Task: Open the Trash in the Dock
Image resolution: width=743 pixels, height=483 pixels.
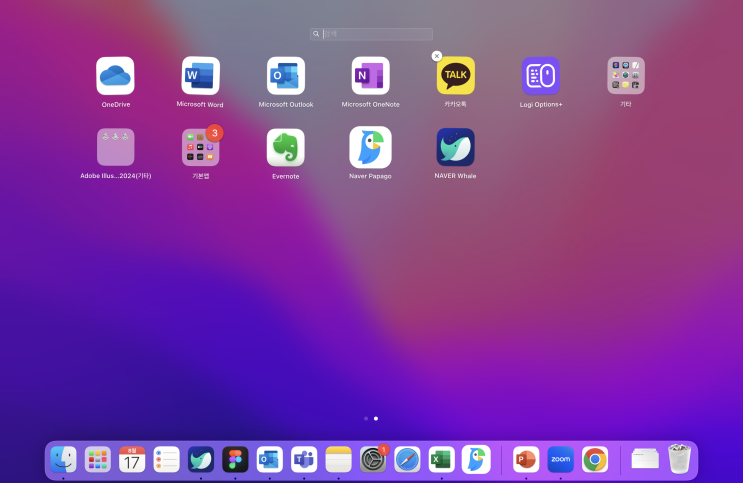Action: [680, 459]
